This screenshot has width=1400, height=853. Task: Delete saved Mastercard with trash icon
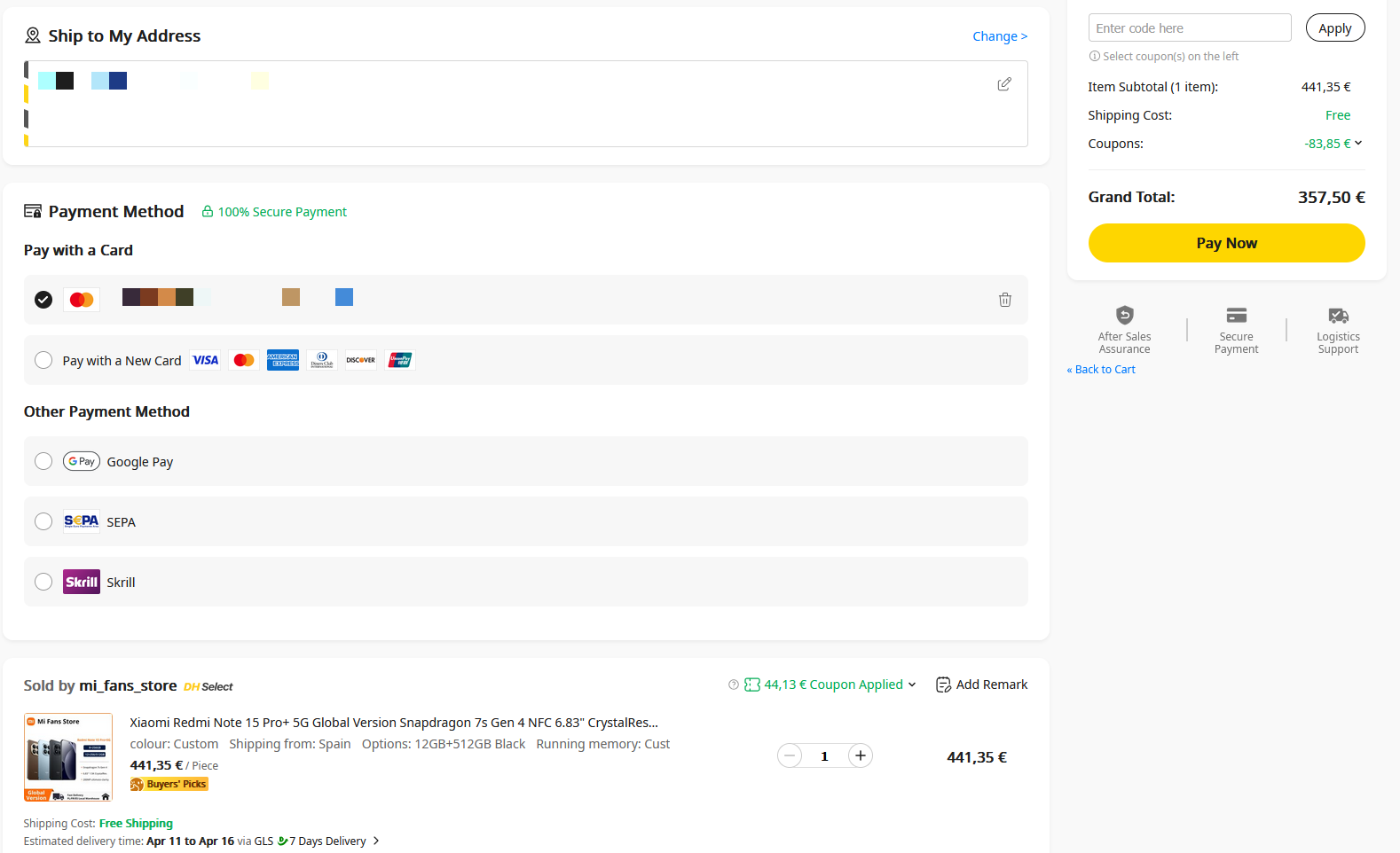[x=1005, y=300]
